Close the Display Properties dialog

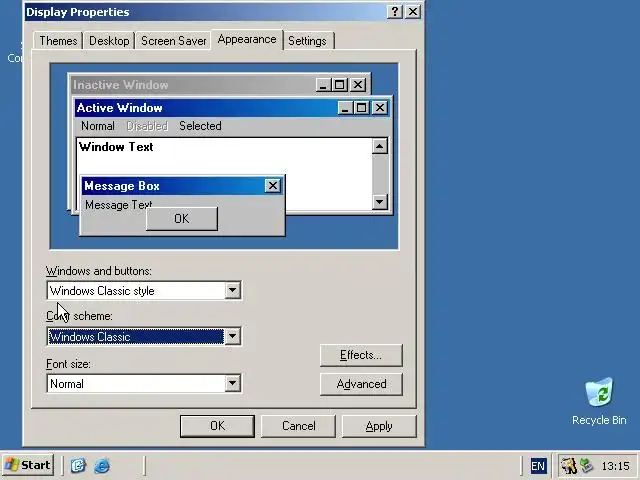413,11
